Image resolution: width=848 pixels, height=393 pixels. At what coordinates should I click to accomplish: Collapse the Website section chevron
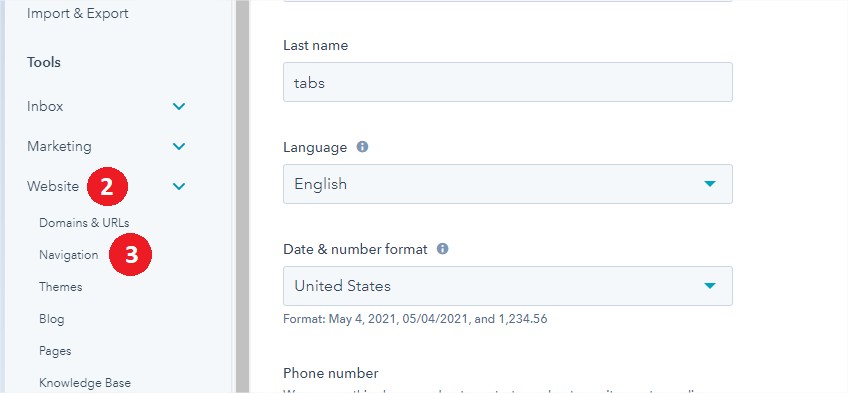pos(179,186)
